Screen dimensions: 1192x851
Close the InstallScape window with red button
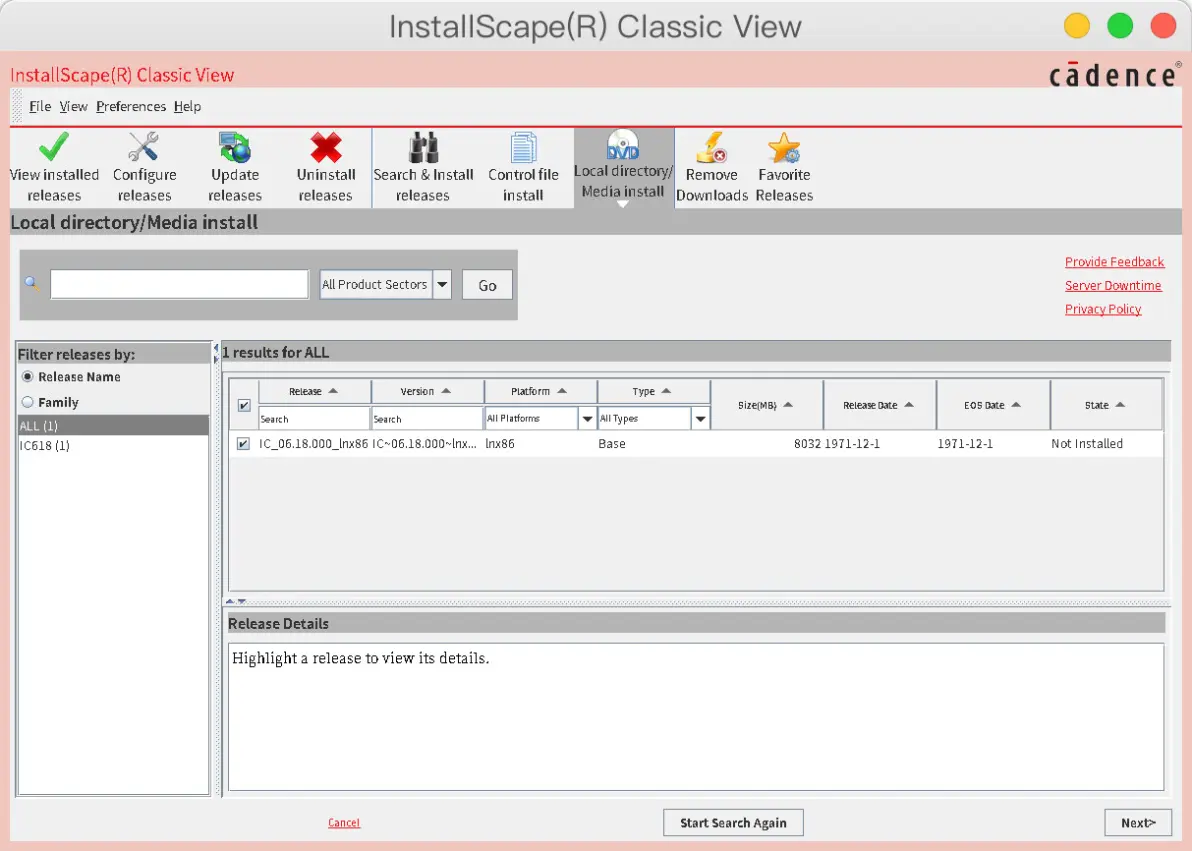pos(1163,25)
